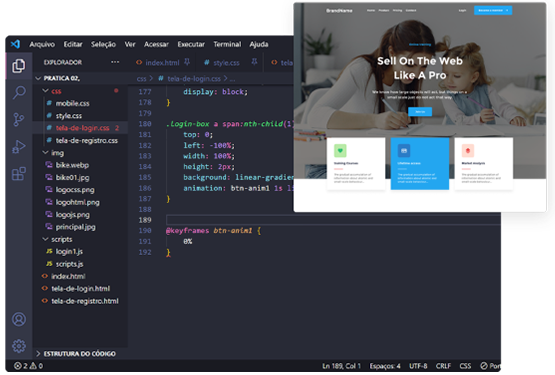Open the Search view in activity bar

tap(19, 93)
